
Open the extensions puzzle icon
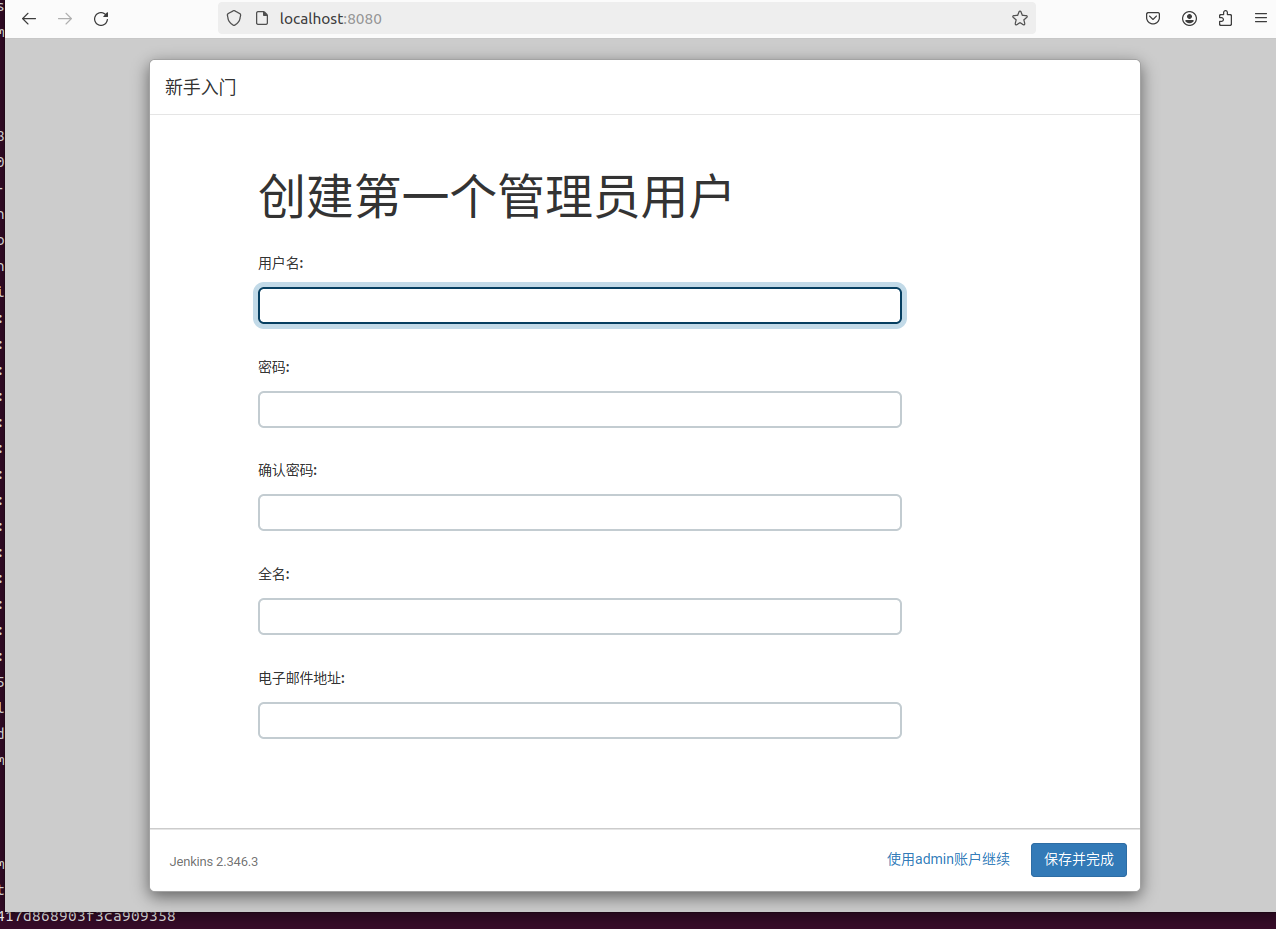point(1225,18)
